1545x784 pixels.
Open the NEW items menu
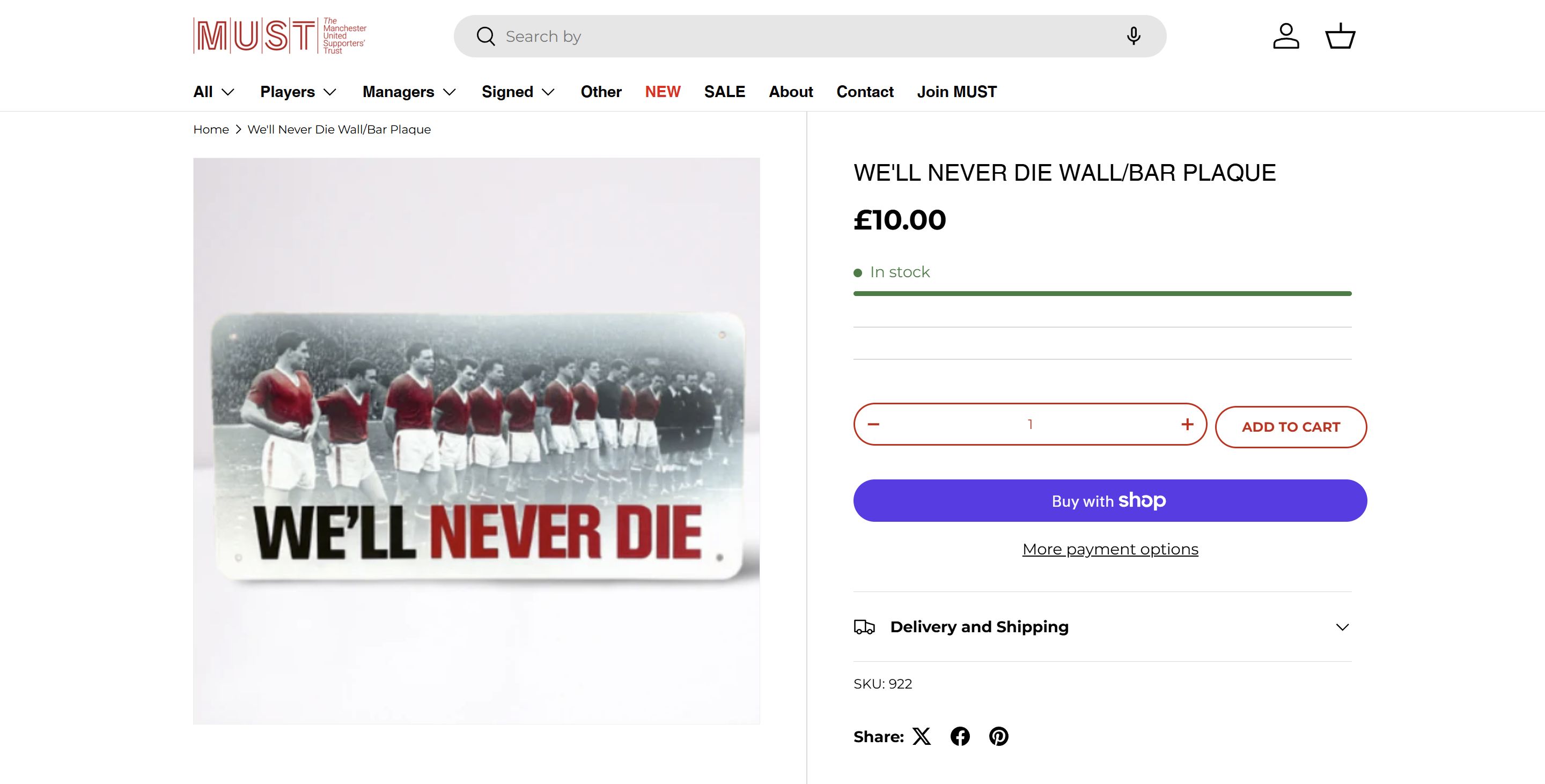663,92
